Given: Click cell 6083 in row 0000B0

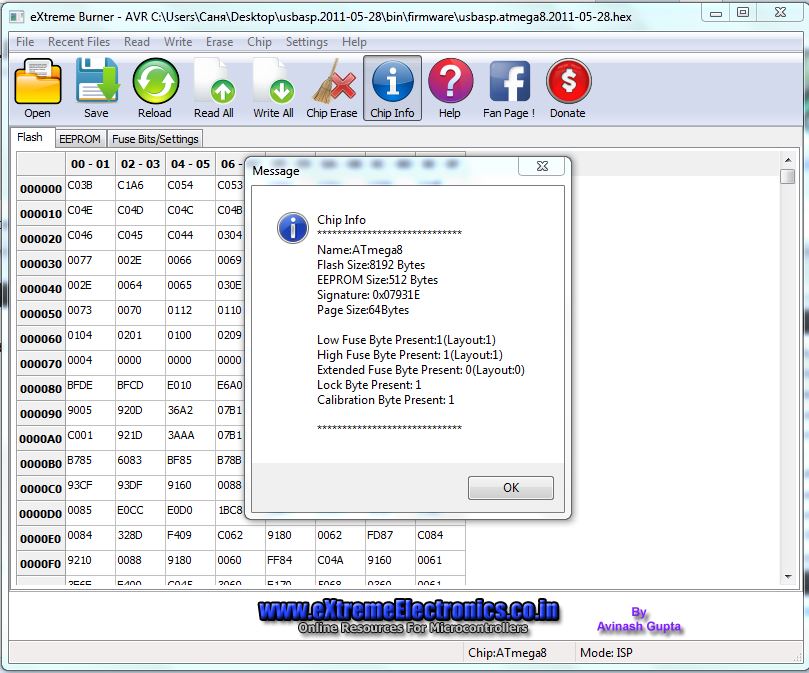Looking at the screenshot, I should click(140, 463).
